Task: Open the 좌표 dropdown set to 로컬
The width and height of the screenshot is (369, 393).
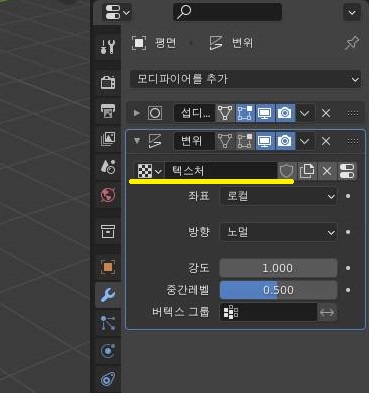Action: (x=278, y=196)
